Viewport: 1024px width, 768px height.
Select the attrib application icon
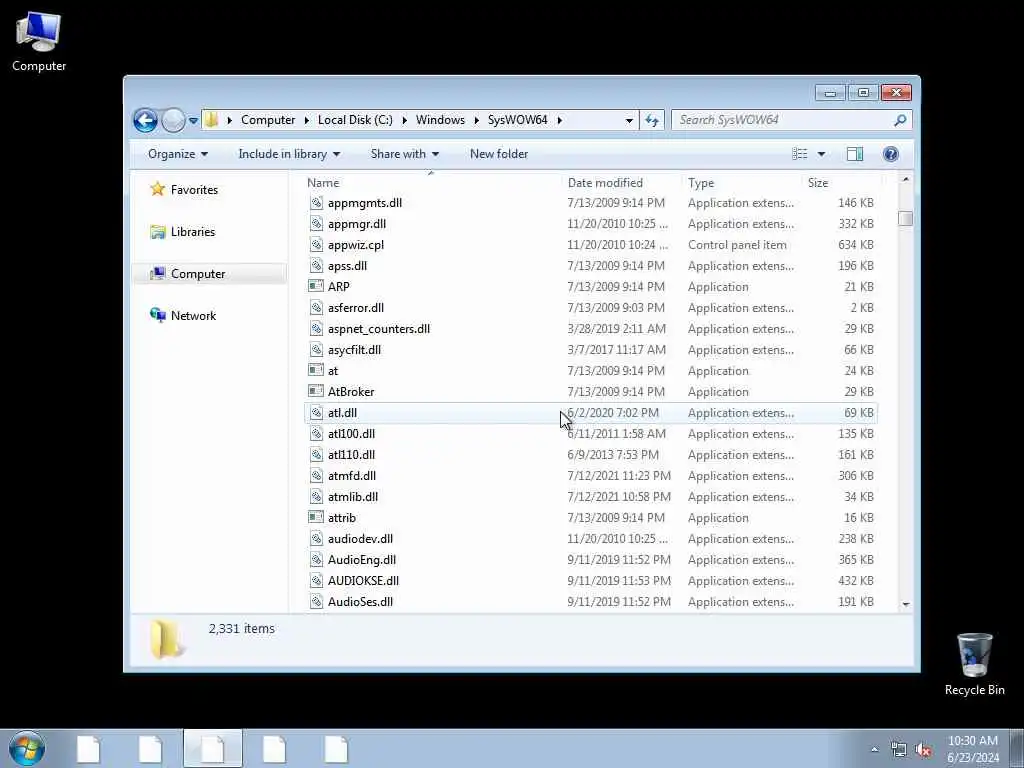316,518
